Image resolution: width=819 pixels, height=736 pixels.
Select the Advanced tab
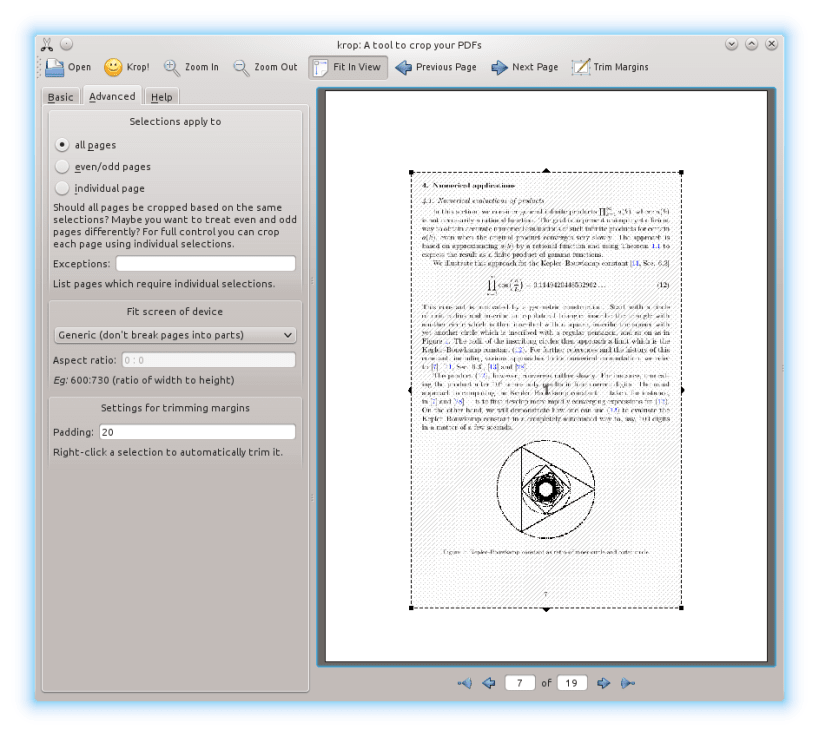[x=112, y=96]
